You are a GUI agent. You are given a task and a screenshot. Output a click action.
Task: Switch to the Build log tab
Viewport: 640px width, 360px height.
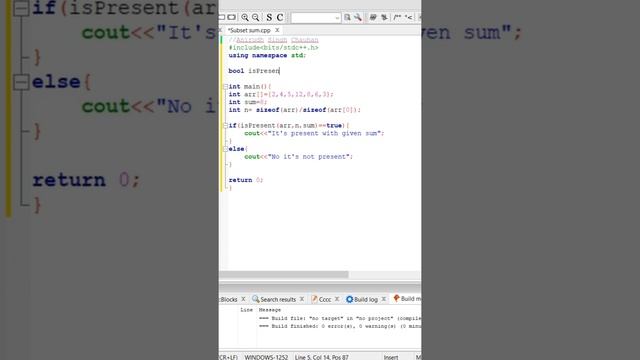366,299
